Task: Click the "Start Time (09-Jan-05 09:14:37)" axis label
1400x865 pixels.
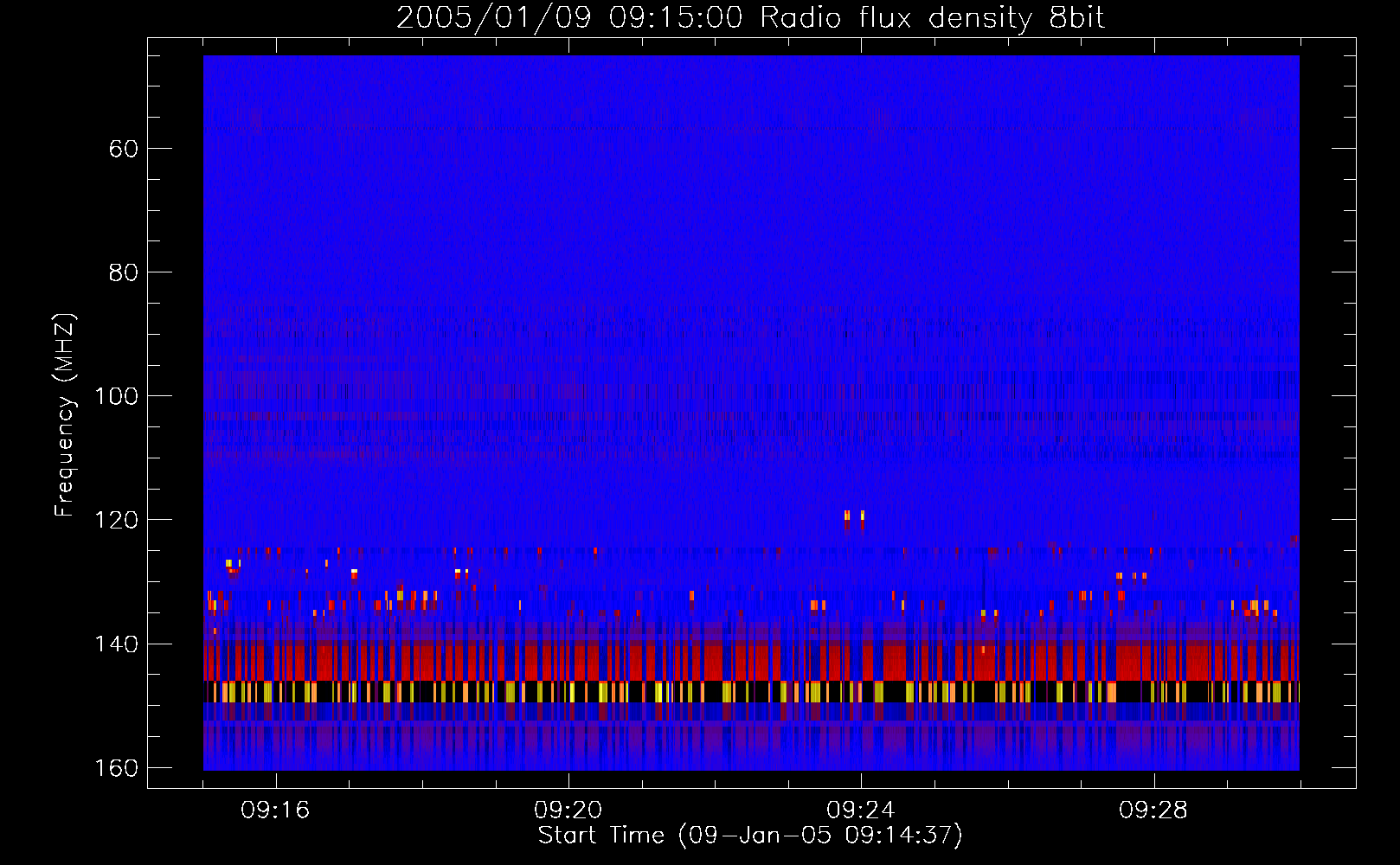Action: click(750, 836)
